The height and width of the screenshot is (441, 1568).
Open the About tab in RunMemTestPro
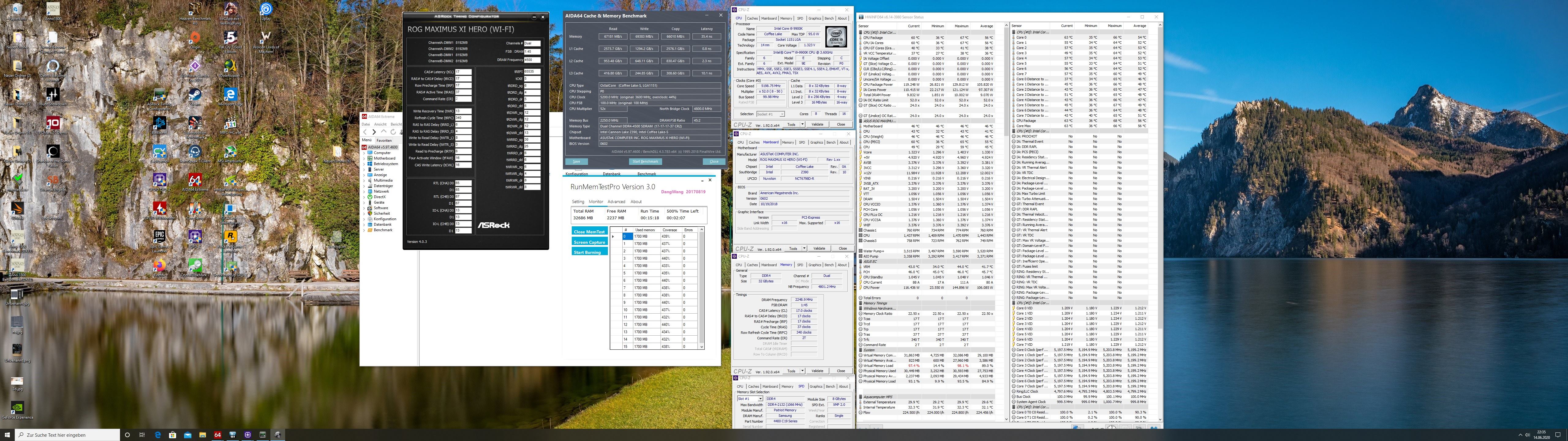coord(636,202)
